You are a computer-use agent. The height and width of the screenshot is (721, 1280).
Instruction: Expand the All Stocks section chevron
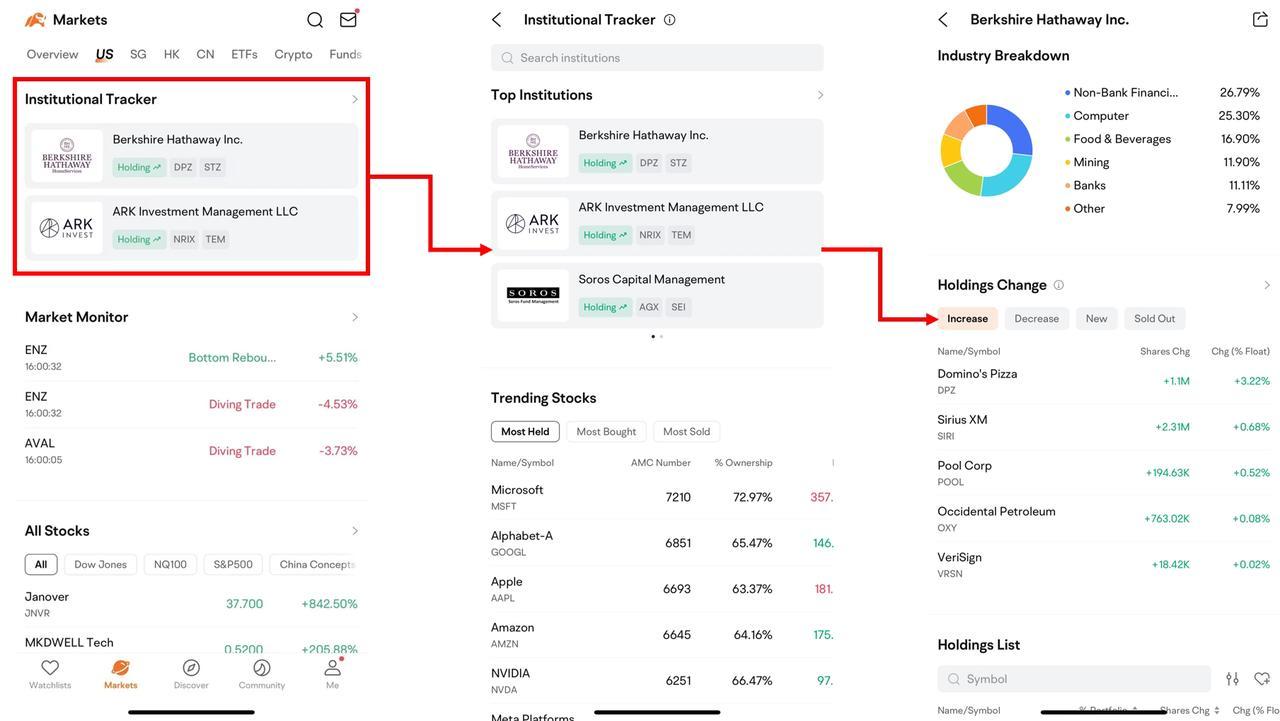click(355, 531)
